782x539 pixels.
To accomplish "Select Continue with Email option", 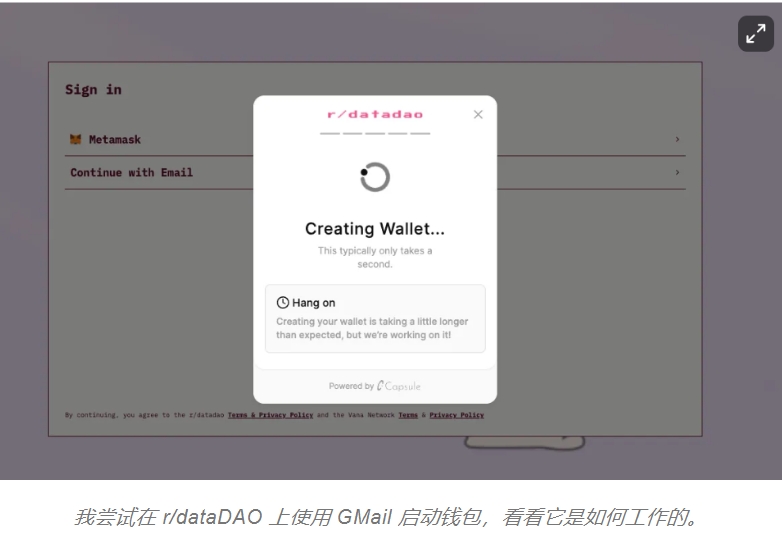I will [375, 173].
